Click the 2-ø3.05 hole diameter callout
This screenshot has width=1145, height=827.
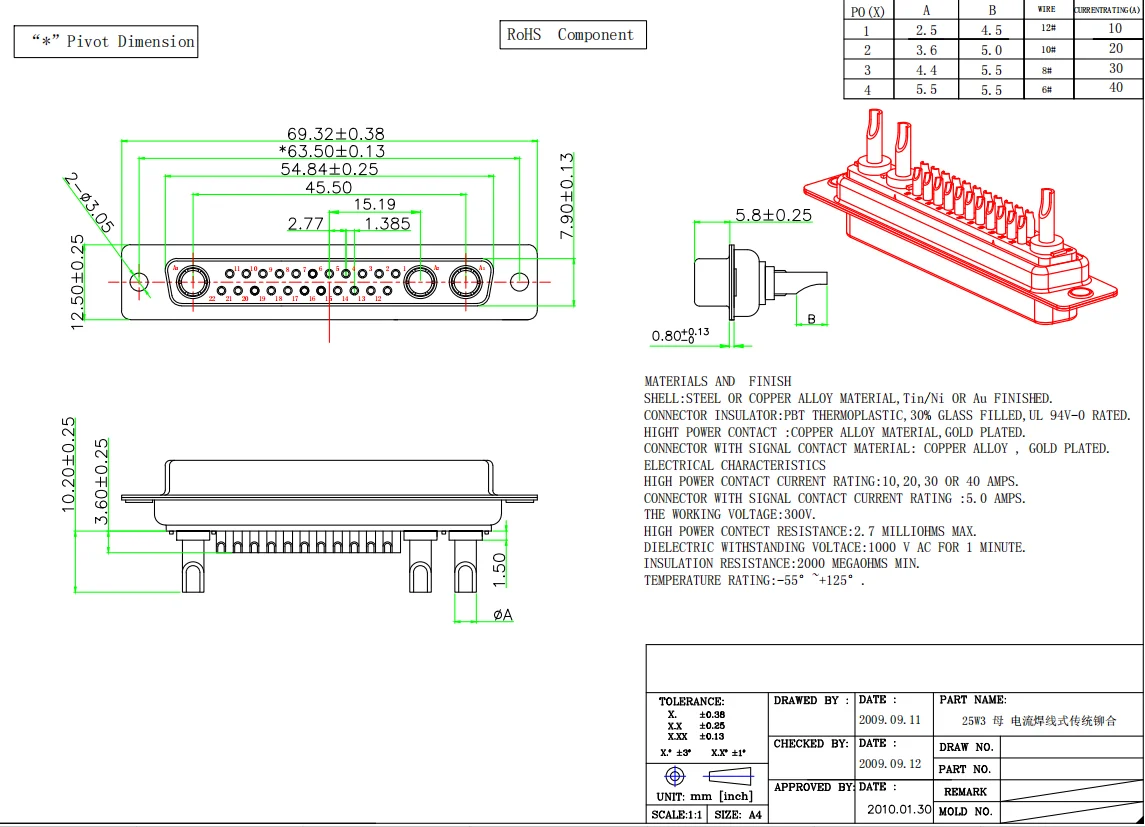coord(89,205)
